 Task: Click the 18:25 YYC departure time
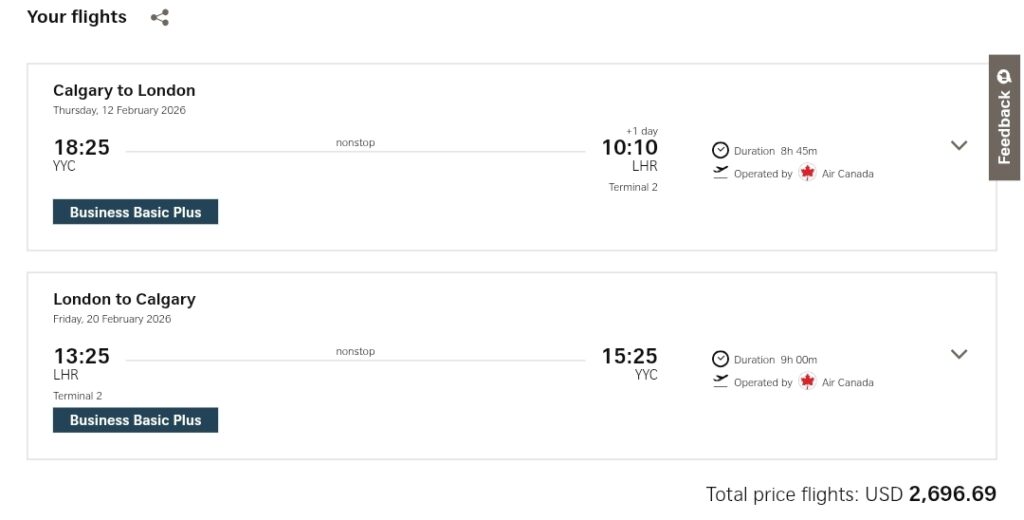(81, 148)
